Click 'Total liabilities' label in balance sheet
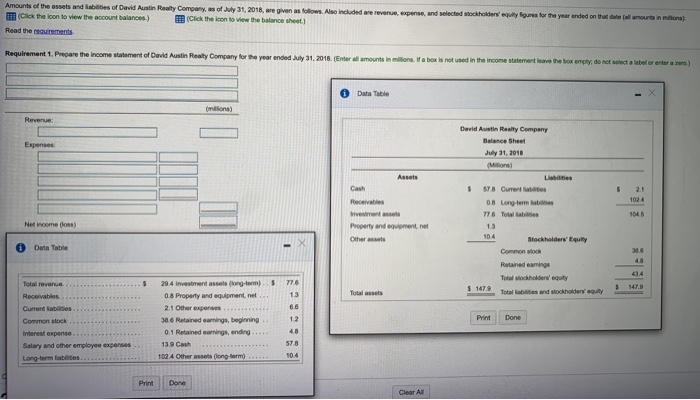700x400 pixels. coord(519,215)
